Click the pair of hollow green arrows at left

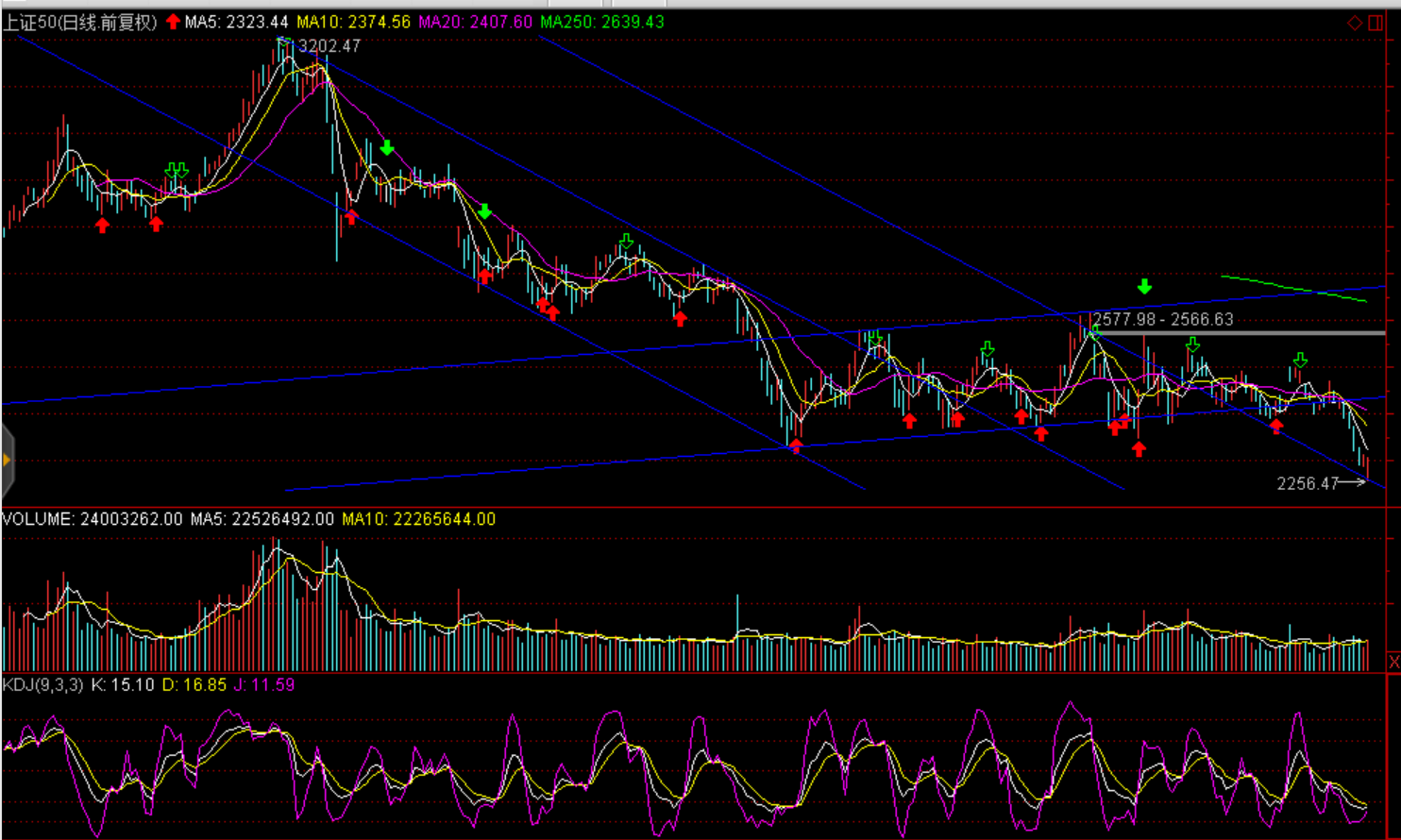click(177, 170)
